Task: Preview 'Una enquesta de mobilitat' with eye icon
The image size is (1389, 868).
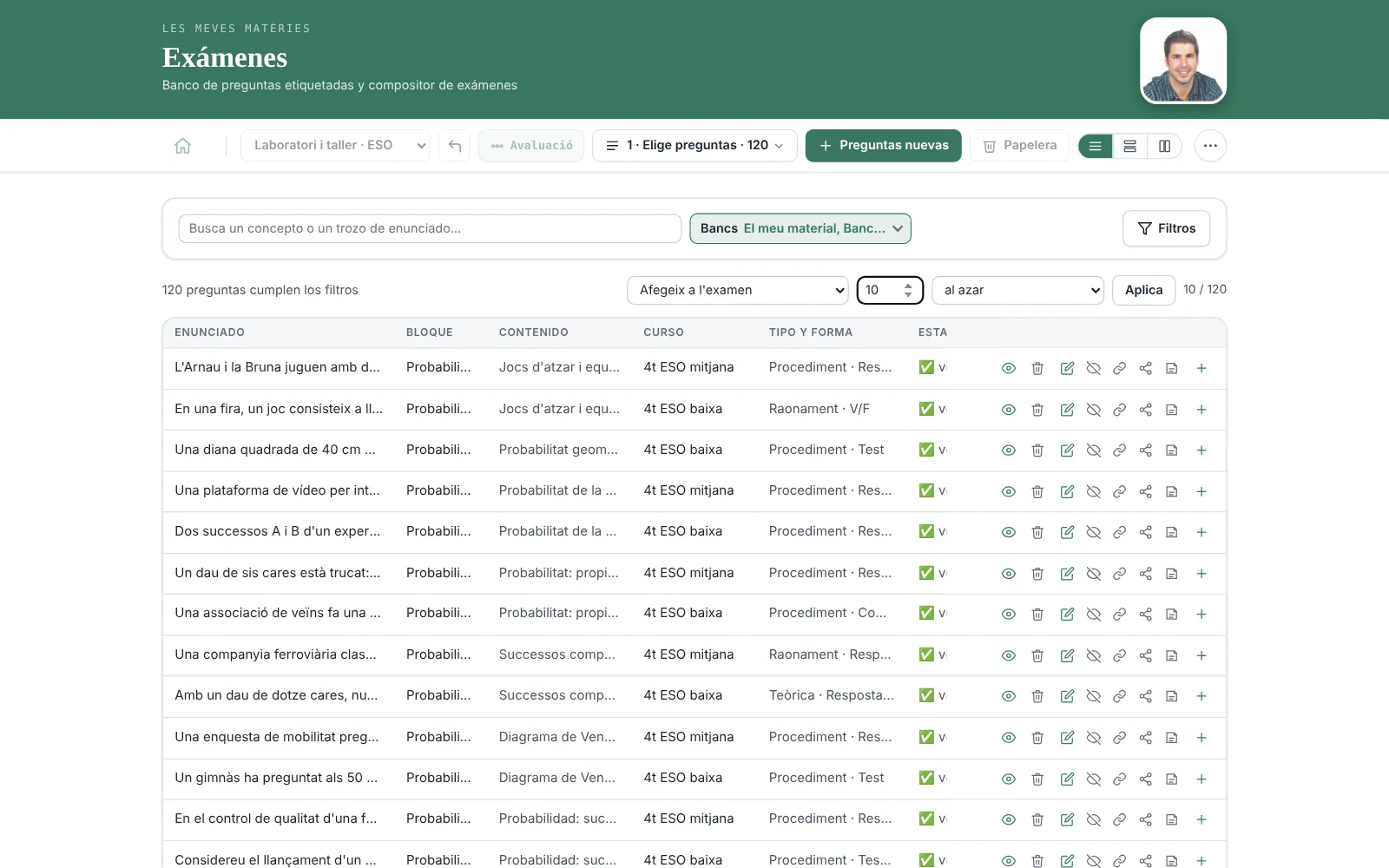Action: click(x=1009, y=738)
